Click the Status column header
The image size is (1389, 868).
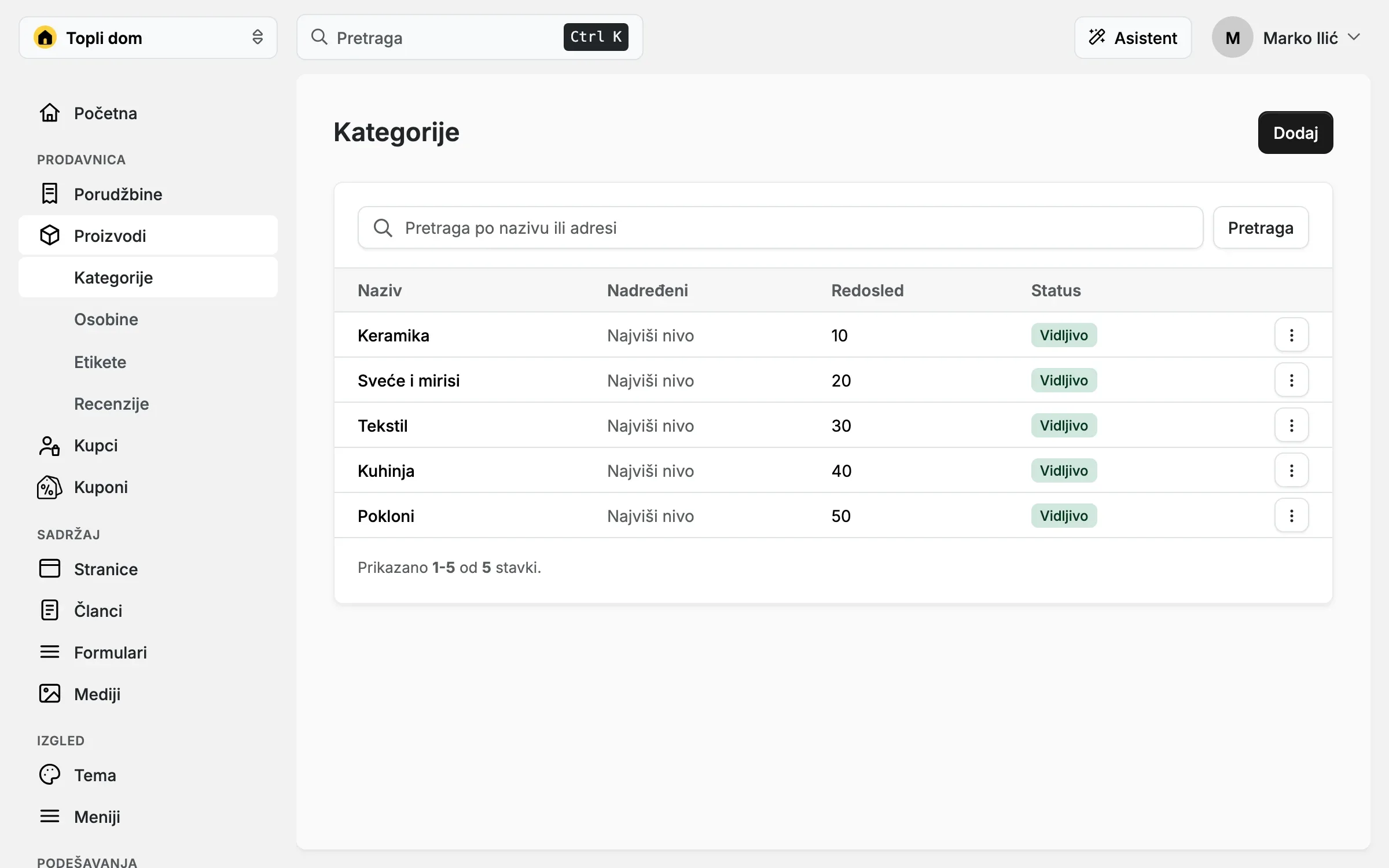pyautogui.click(x=1056, y=290)
